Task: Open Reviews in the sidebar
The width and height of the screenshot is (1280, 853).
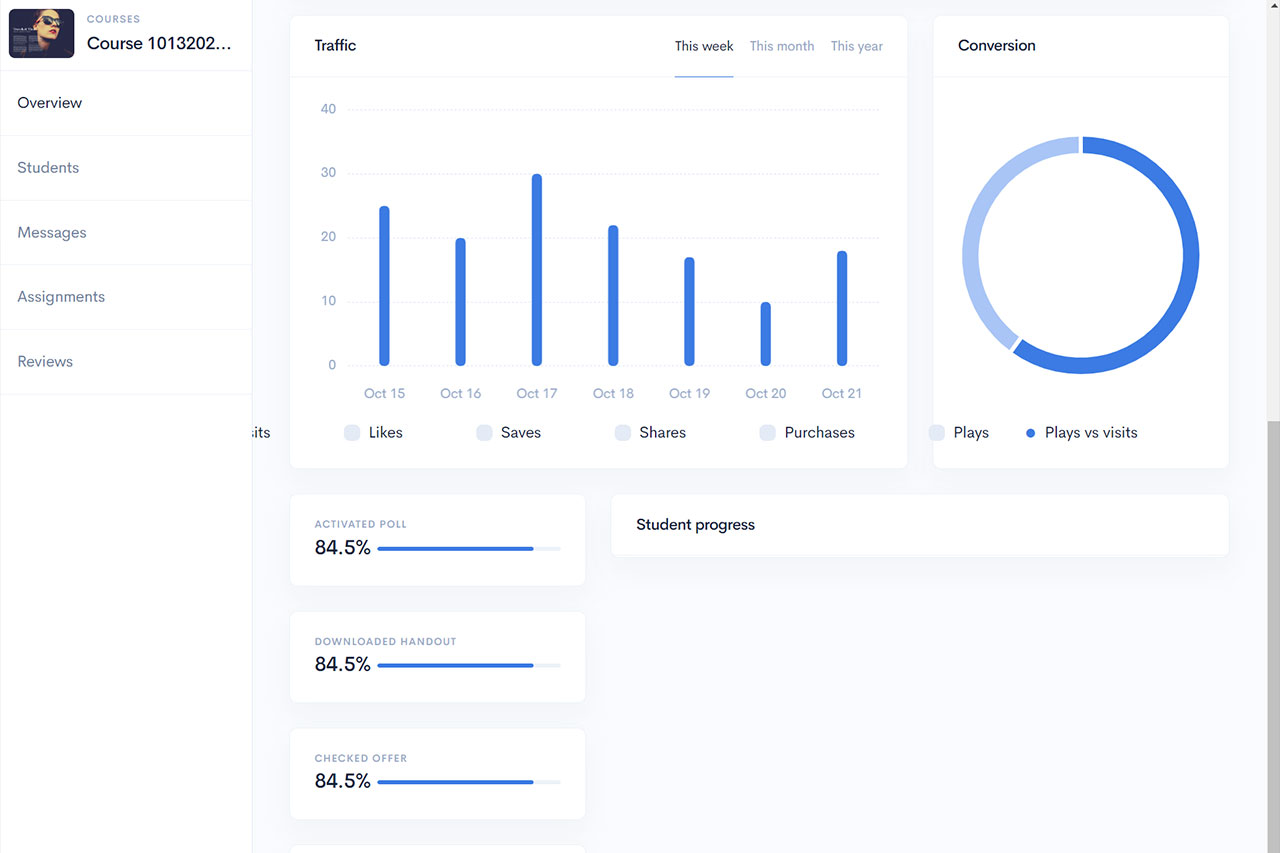Action: point(126,362)
